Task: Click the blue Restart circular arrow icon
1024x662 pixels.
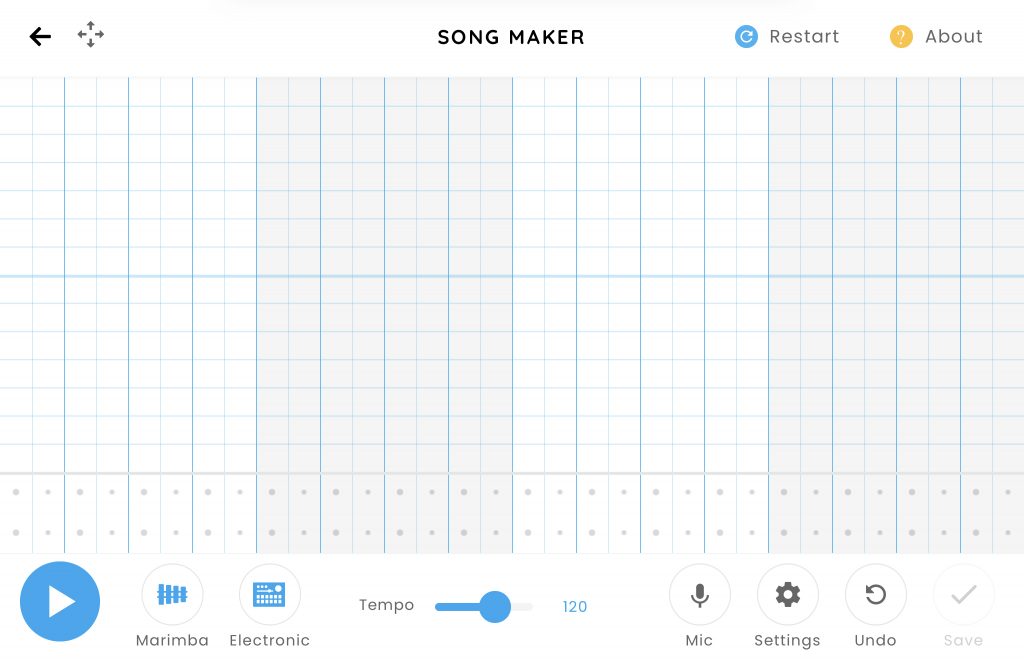Action: 746,37
